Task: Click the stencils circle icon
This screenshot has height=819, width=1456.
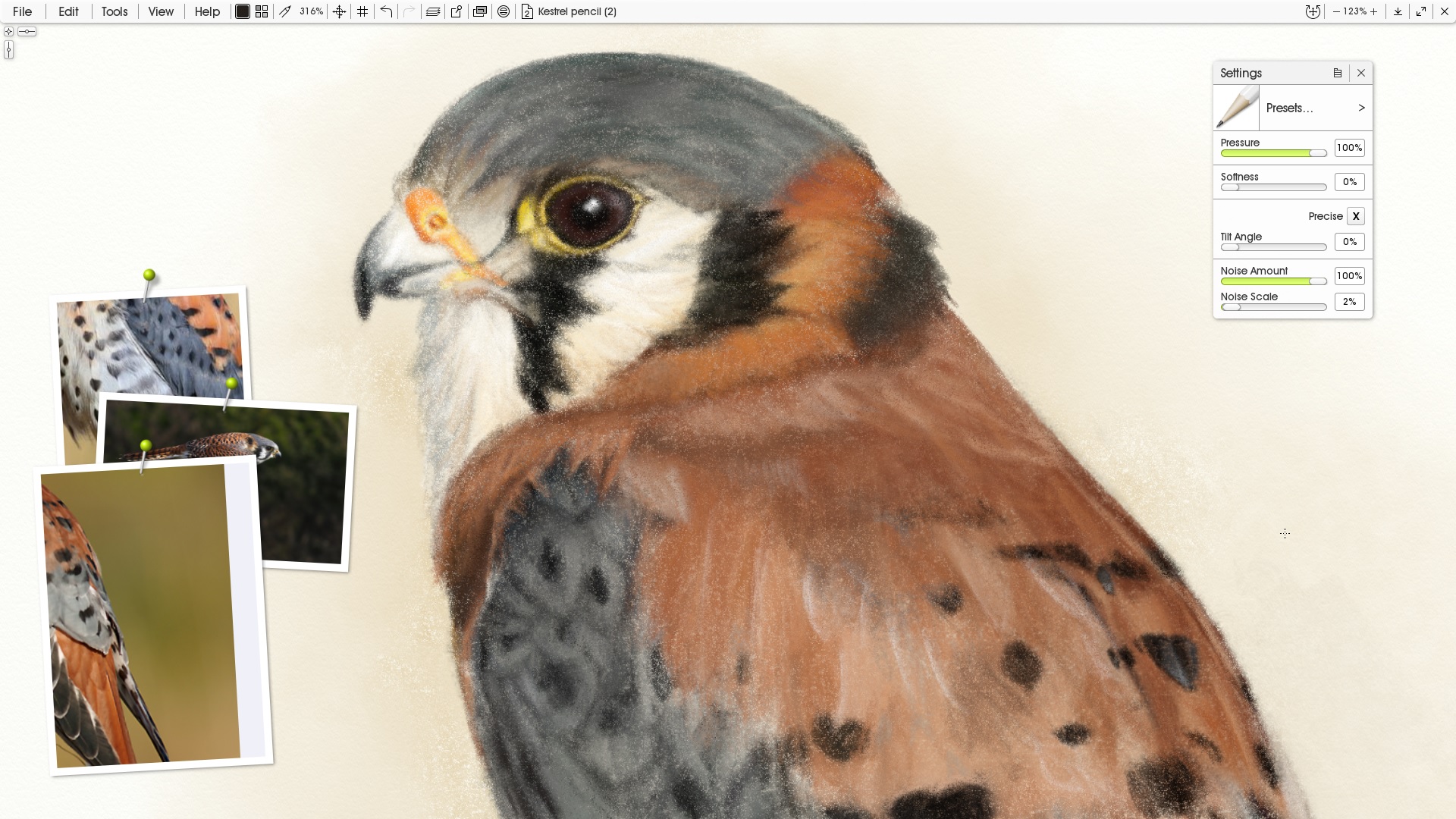Action: (504, 11)
